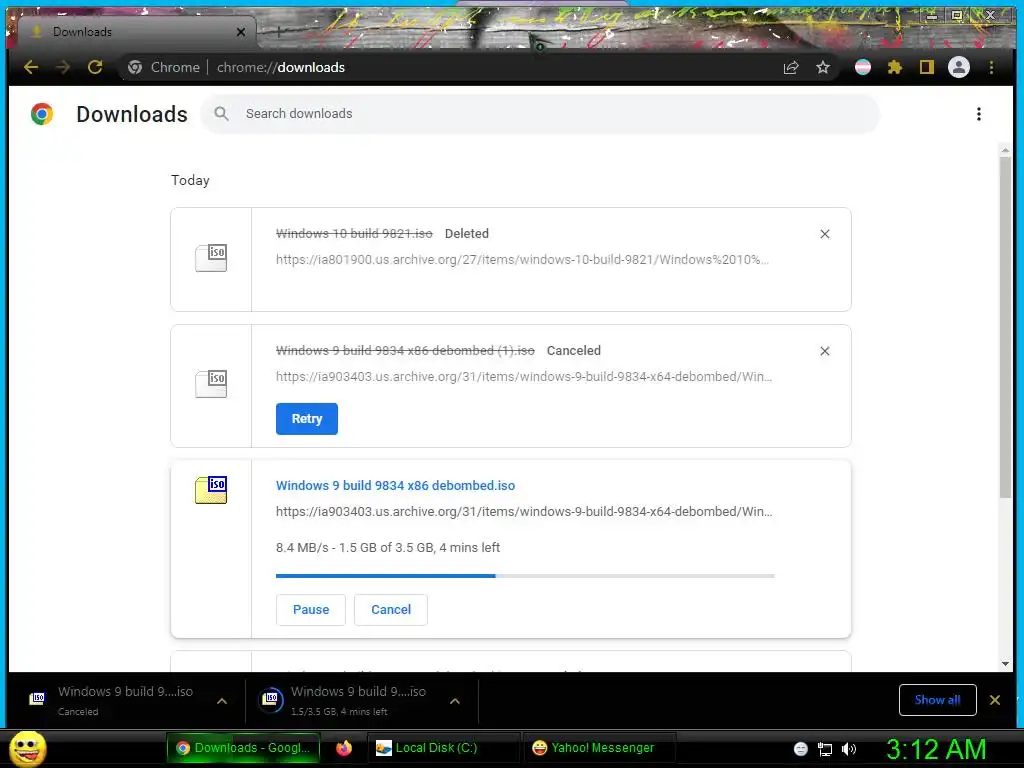
Task: Cancel the Windows 9 build 9834 download
Action: 391,609
